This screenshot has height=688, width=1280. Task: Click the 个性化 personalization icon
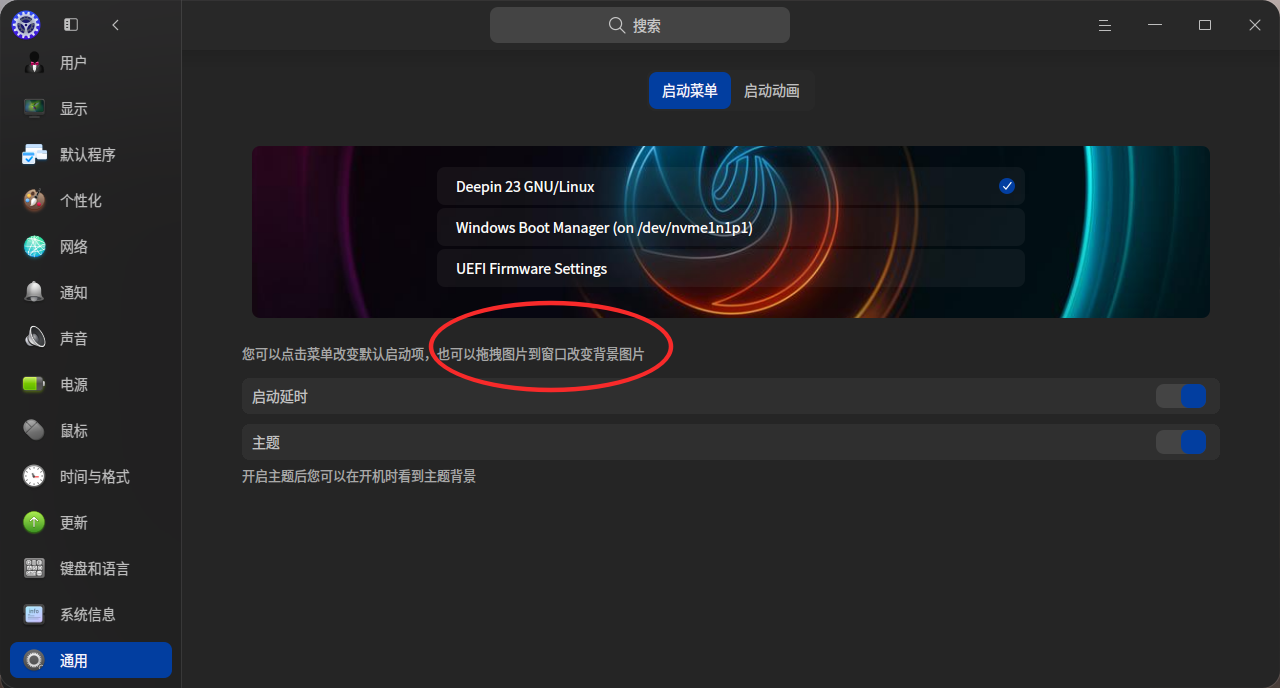point(34,200)
